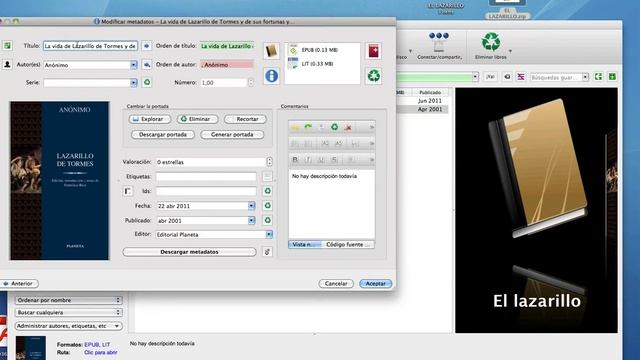Expand the first comments toolbar overflow chevron

tap(371, 127)
